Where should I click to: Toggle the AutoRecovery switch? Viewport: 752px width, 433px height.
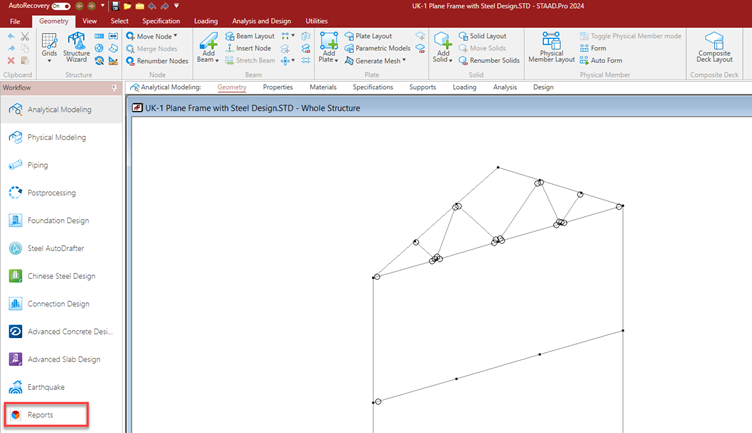point(60,6)
